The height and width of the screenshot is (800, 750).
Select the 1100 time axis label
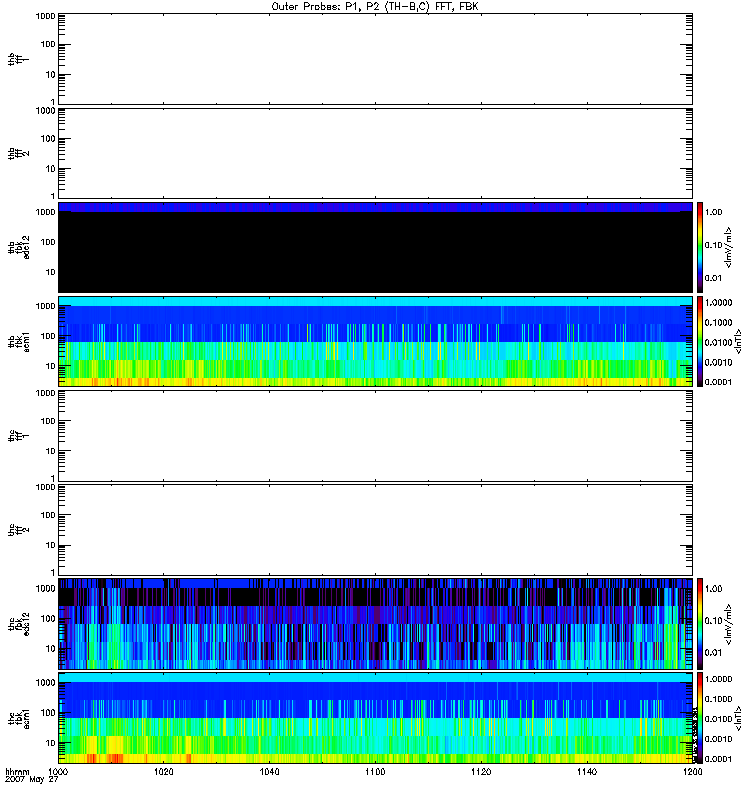point(375,772)
